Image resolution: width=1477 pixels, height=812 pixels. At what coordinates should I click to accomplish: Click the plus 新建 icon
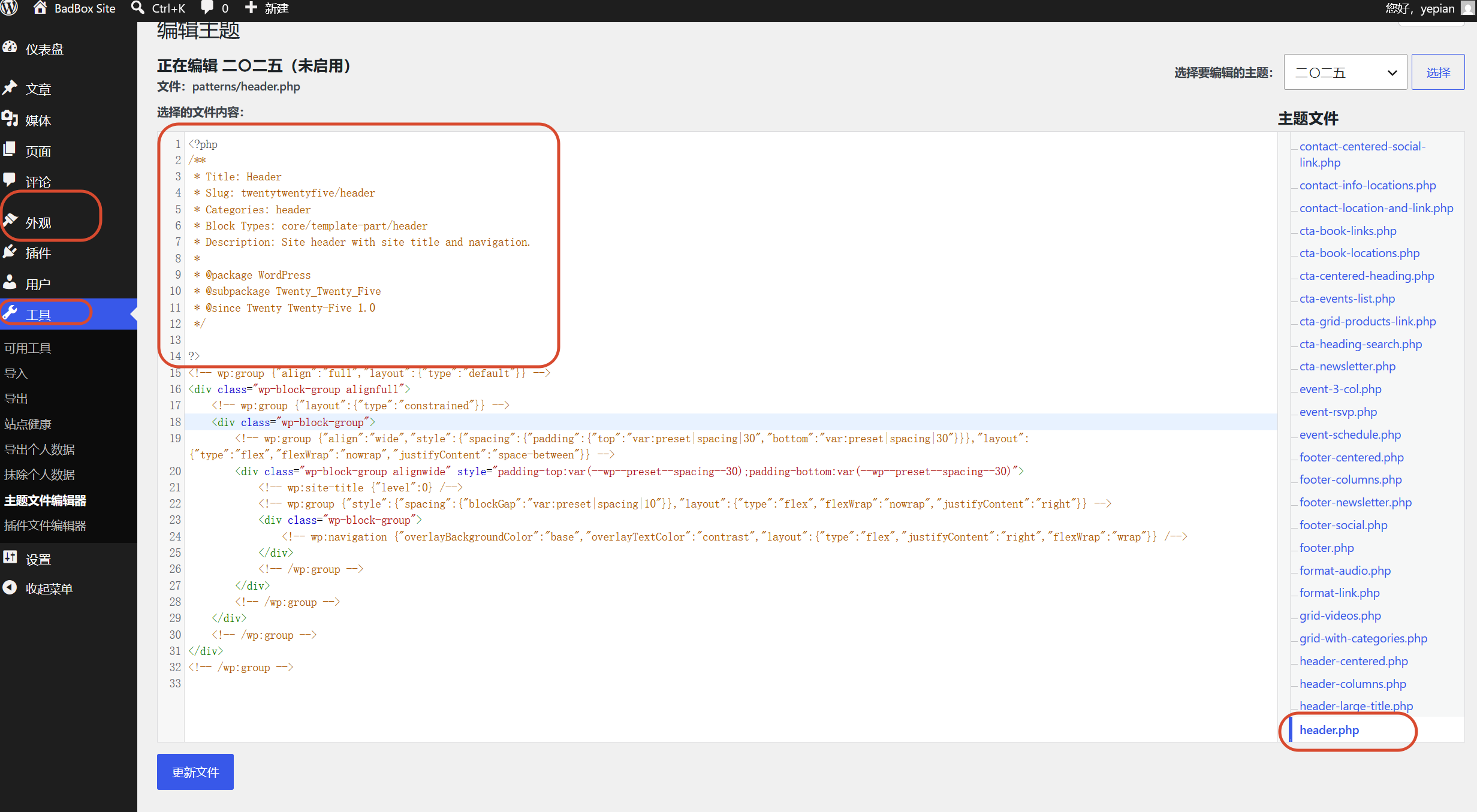coord(251,8)
